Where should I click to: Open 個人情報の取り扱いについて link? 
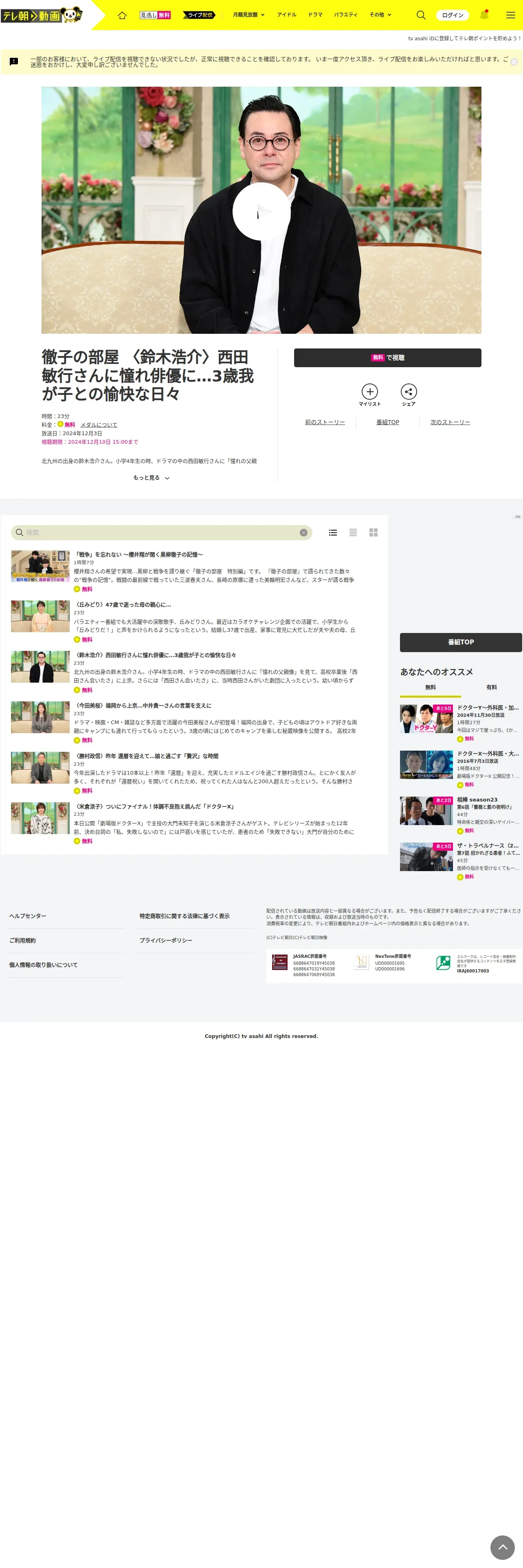[43, 965]
